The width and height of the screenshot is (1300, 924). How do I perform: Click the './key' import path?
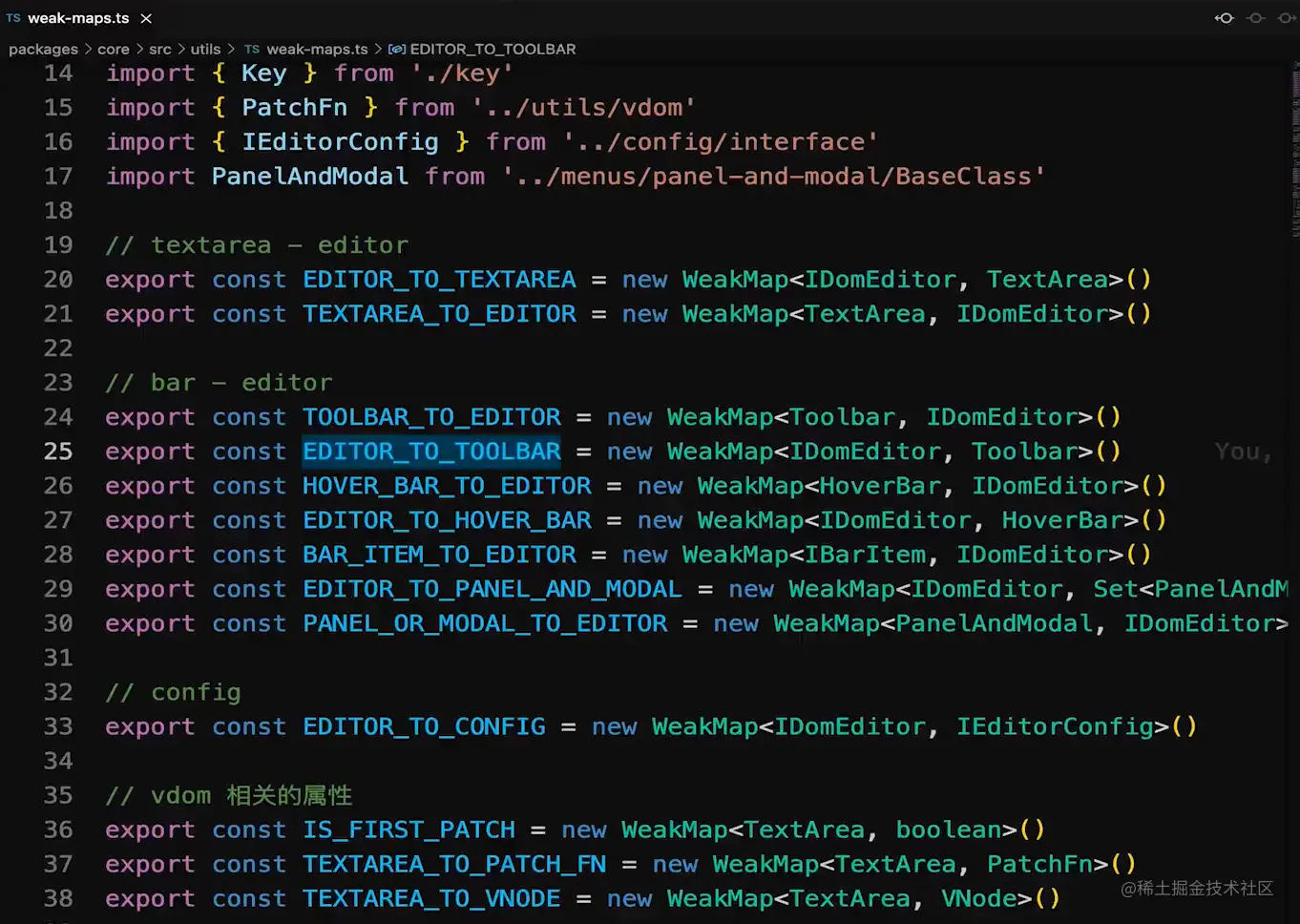point(462,73)
